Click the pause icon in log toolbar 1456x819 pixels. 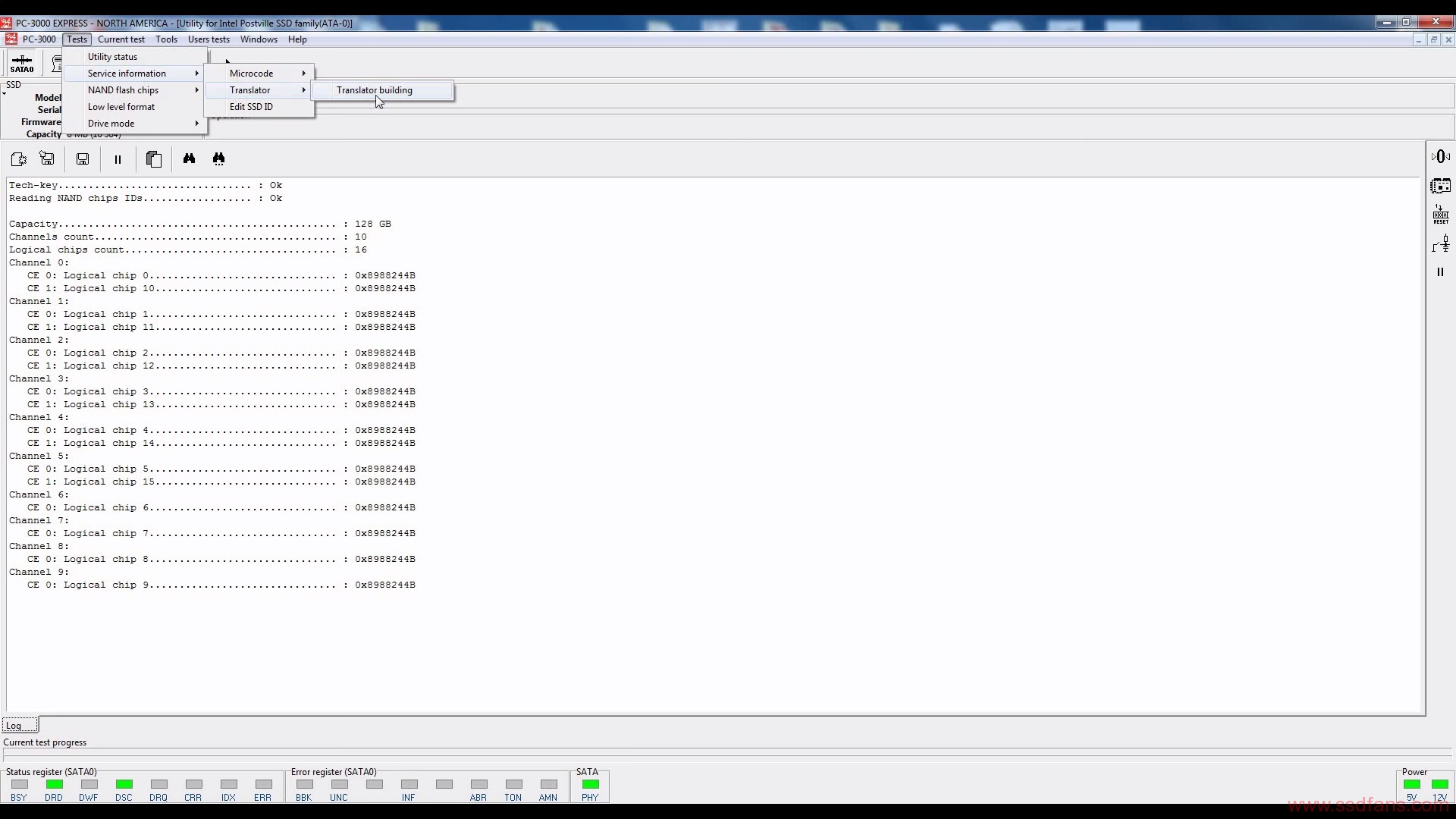[x=118, y=159]
